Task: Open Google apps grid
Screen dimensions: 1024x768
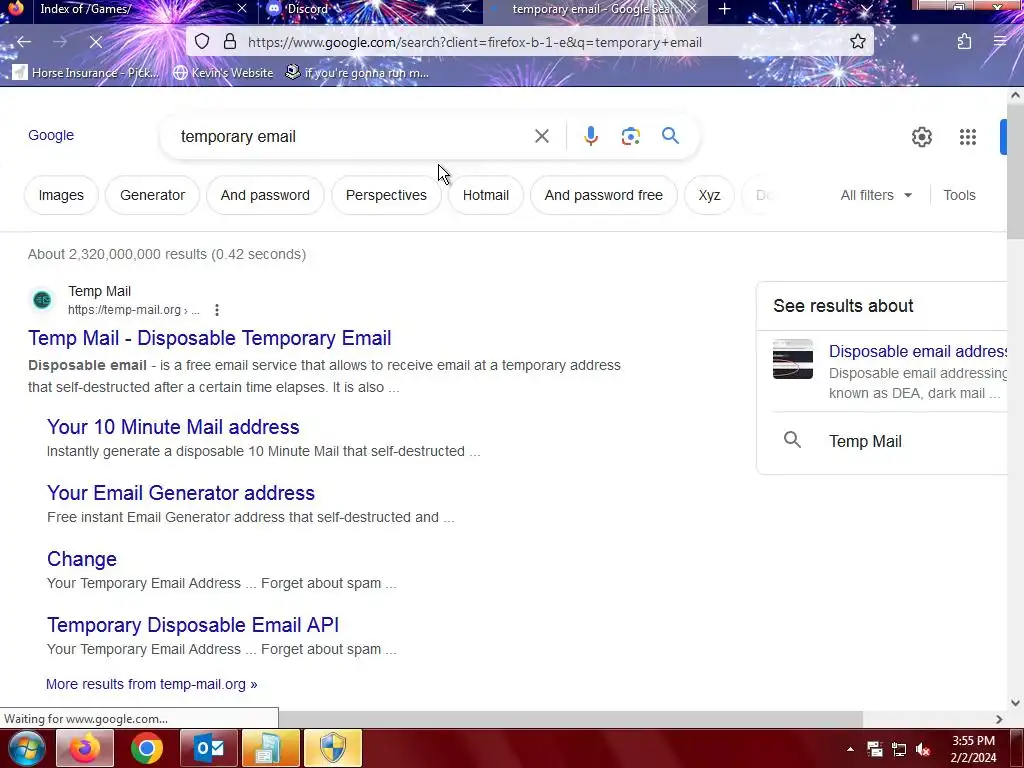Action: pos(968,136)
